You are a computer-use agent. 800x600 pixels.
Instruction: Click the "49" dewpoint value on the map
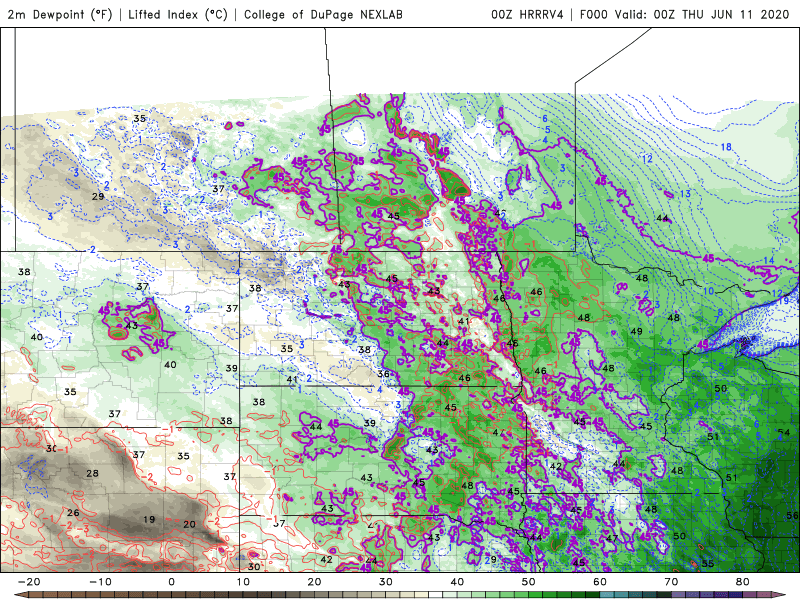point(636,331)
